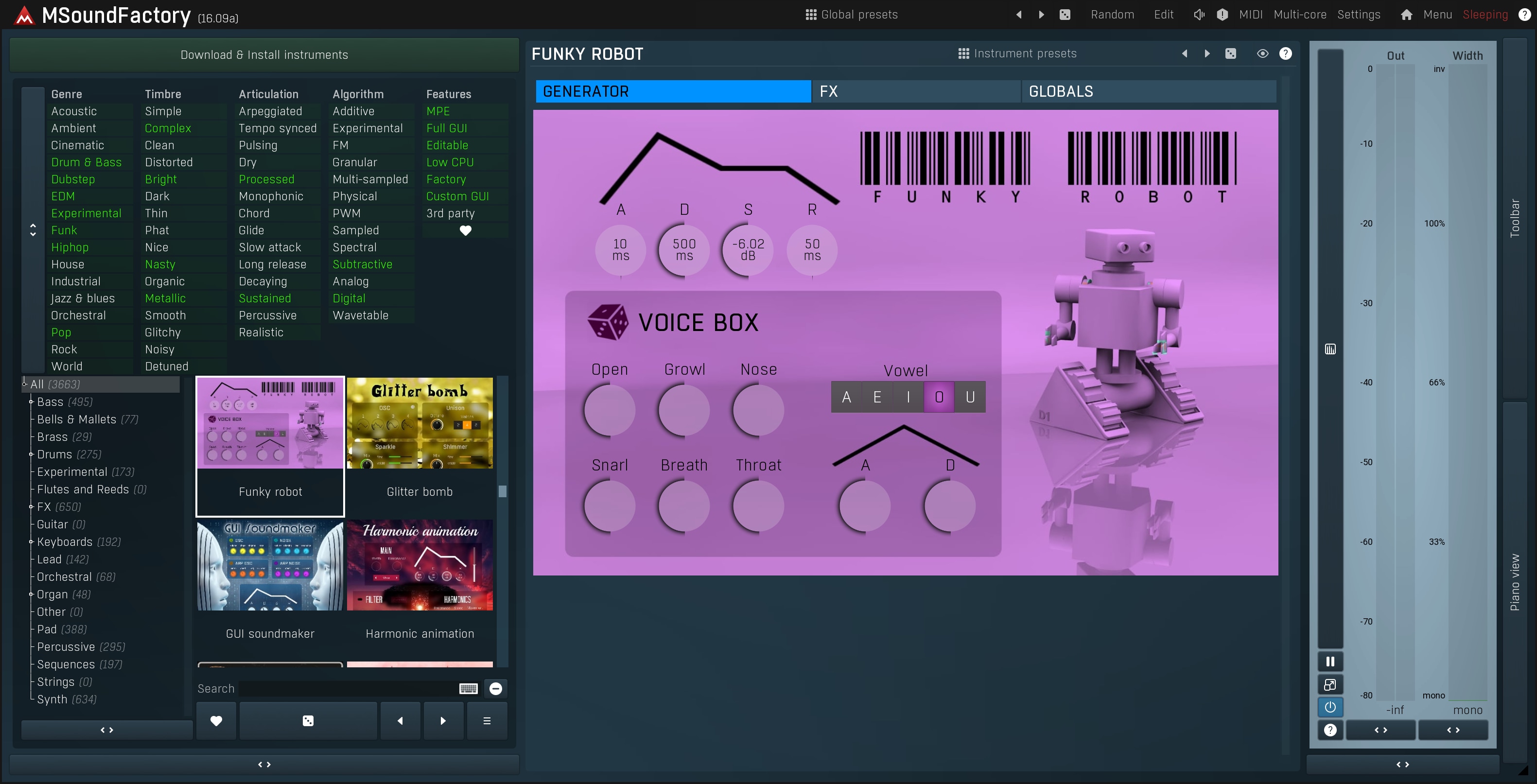1537x784 pixels.
Task: Click the Random button in top bar
Action: pos(1112,14)
